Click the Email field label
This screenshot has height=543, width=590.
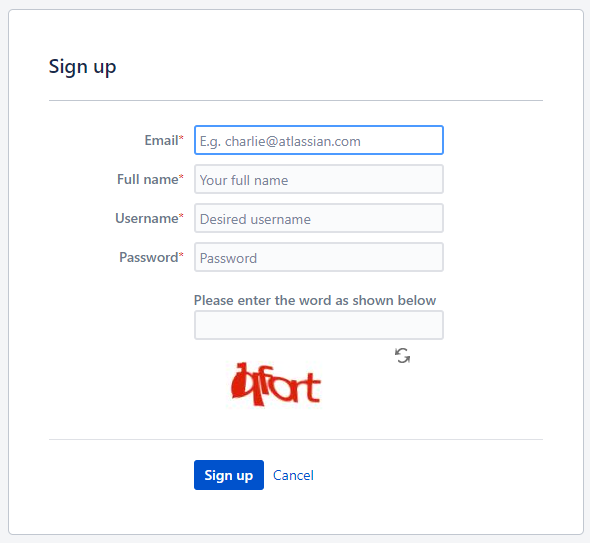[161, 140]
